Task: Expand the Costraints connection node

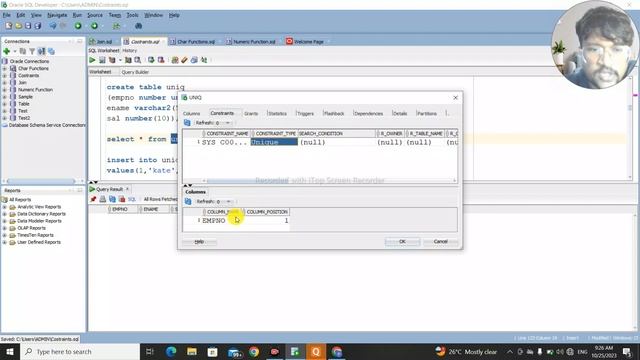Action: [4, 76]
